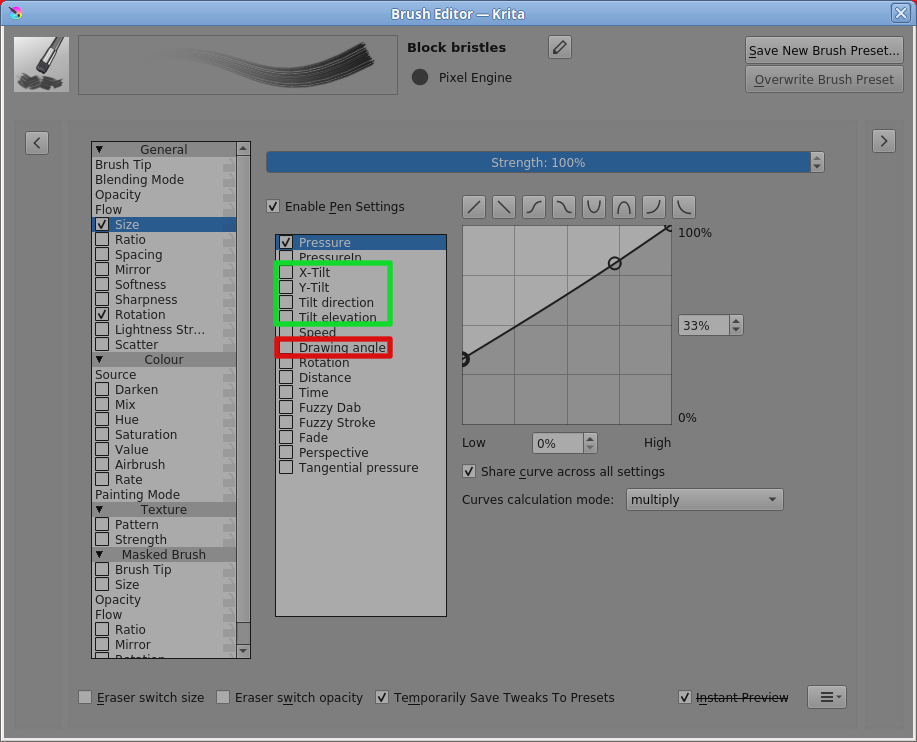This screenshot has width=917, height=742.
Task: Open the hamburger options menu button
Action: pos(827,697)
